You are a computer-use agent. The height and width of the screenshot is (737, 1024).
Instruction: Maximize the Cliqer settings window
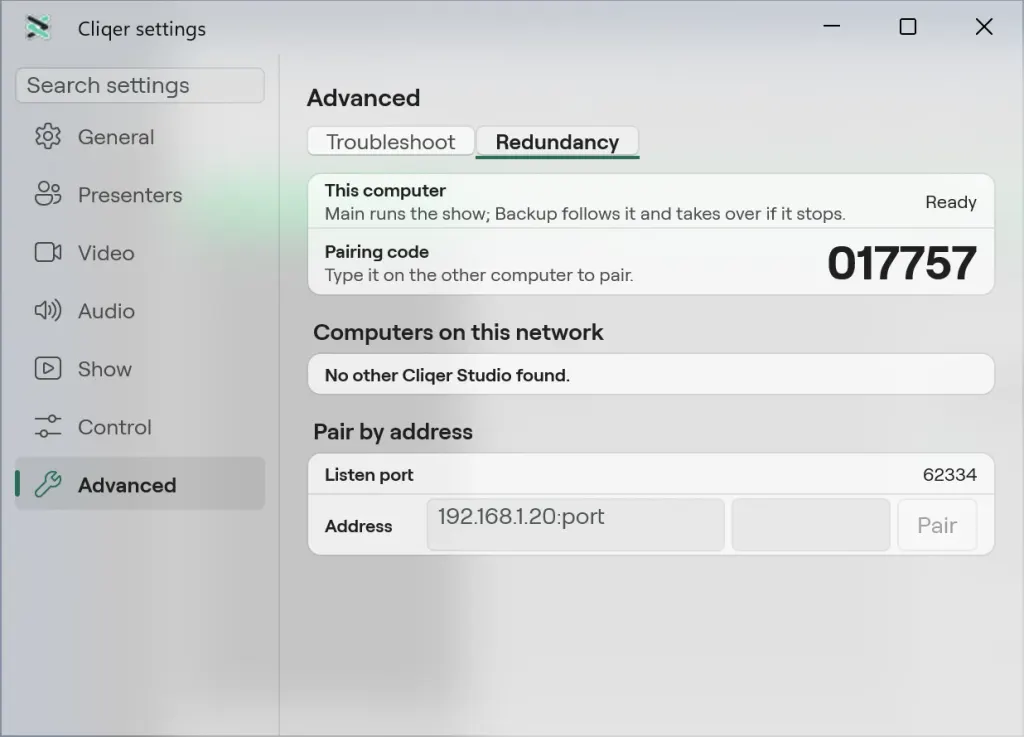[908, 27]
